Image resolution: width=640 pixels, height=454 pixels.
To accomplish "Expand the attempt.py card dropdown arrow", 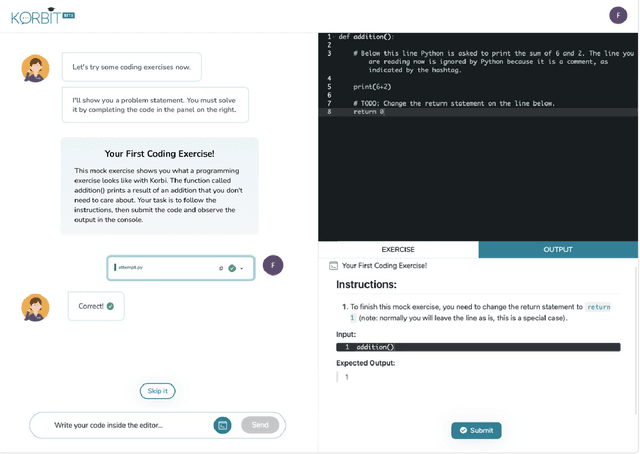I will [242, 268].
